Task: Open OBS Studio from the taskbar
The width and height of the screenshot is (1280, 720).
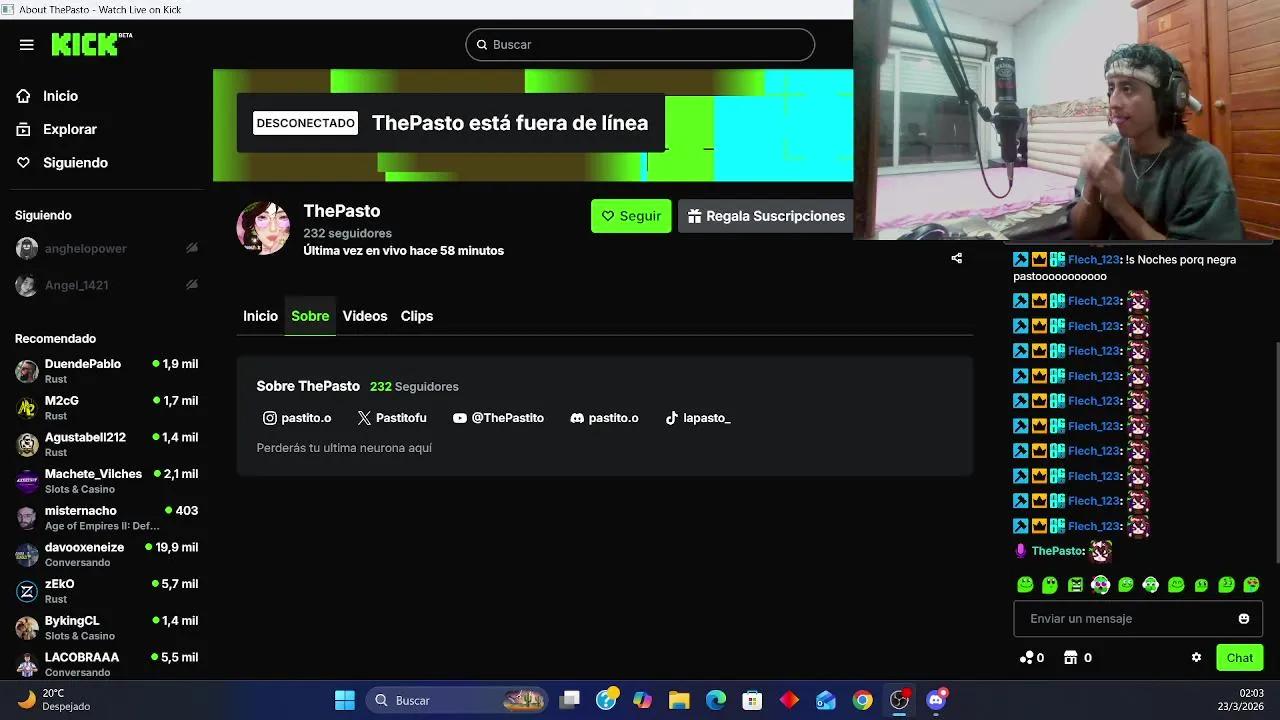Action: (899, 700)
